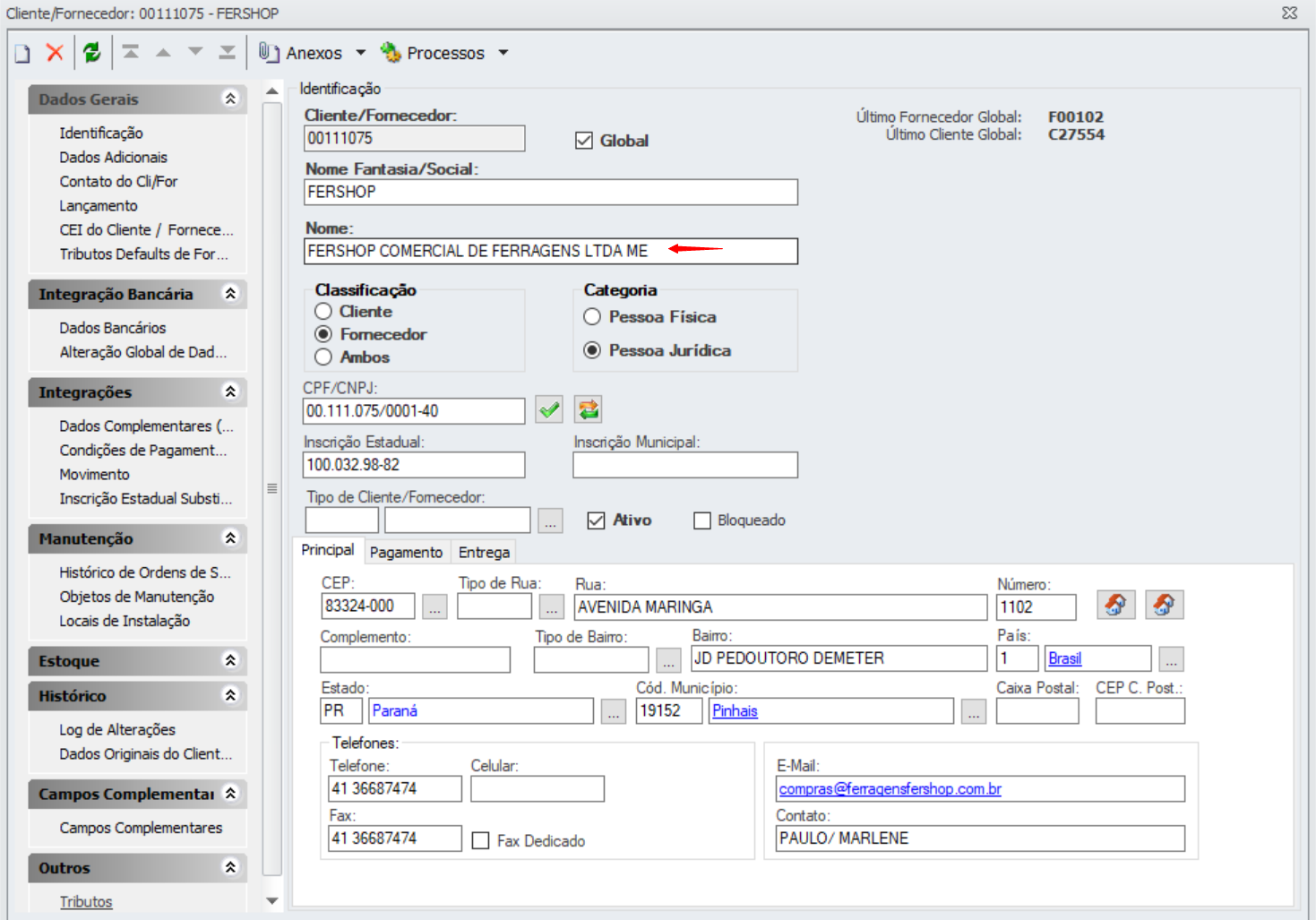Open the compras@ferragensfershop.com.br email link
1316x920 pixels.
click(x=890, y=789)
